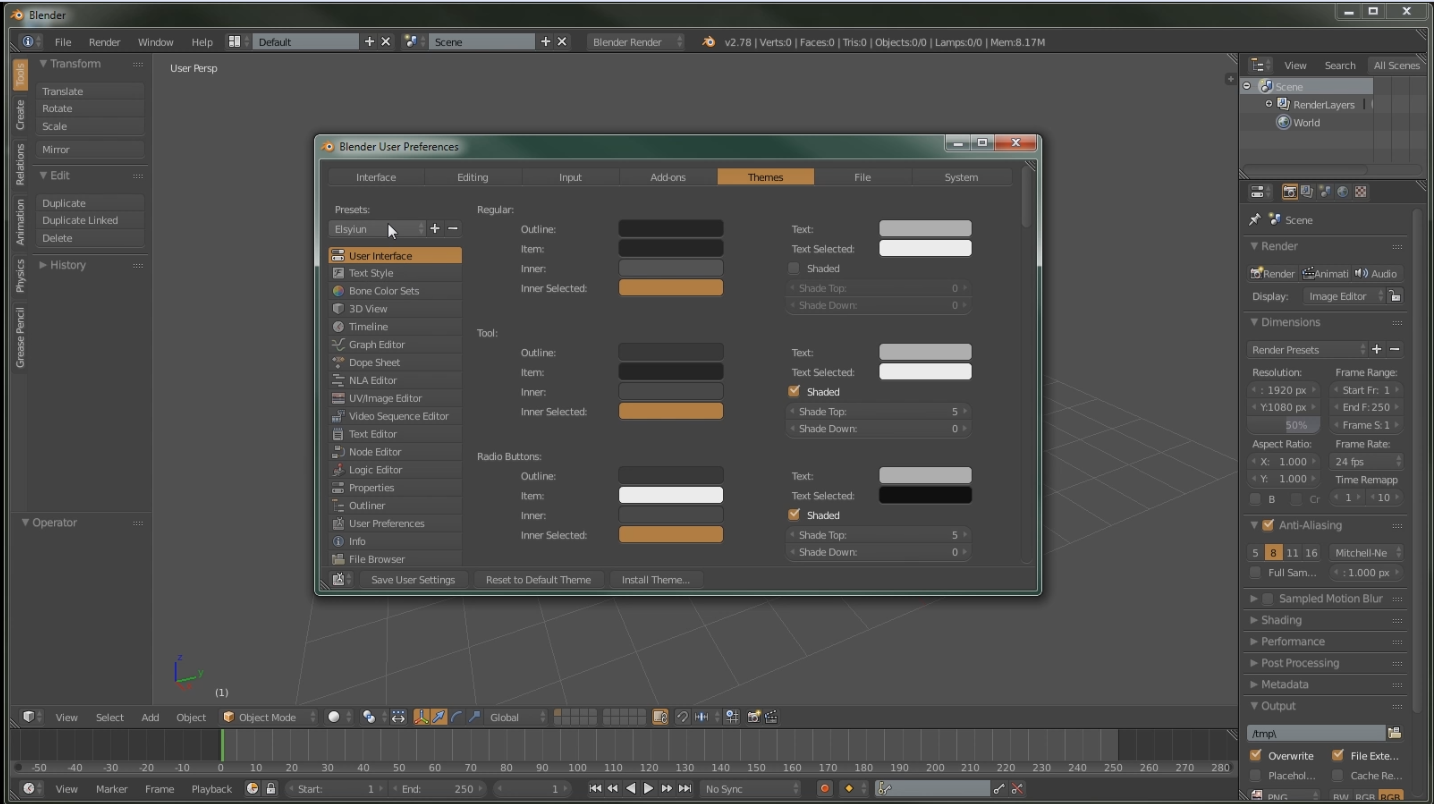This screenshot has height=804, width=1434.
Task: Collapse the Scene item in outliner
Action: click(x=1247, y=87)
